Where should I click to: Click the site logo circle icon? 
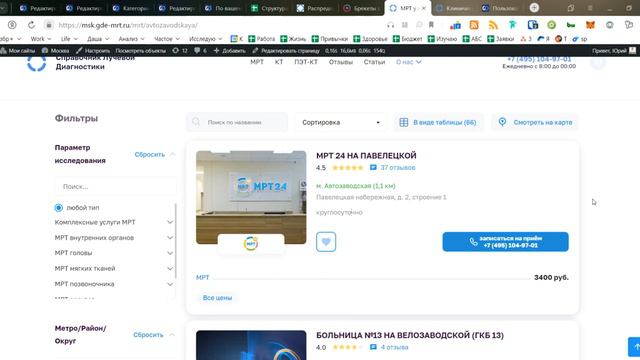pyautogui.click(x=36, y=62)
